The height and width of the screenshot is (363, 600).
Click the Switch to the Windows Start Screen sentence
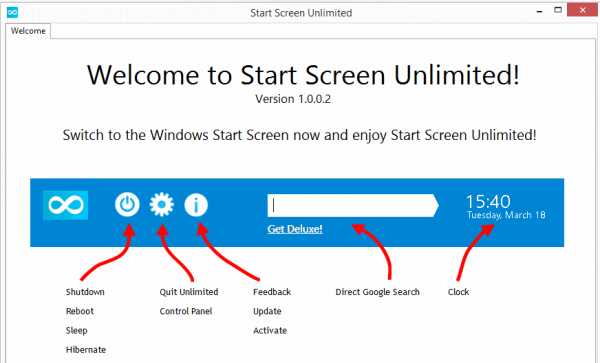[x=299, y=135]
